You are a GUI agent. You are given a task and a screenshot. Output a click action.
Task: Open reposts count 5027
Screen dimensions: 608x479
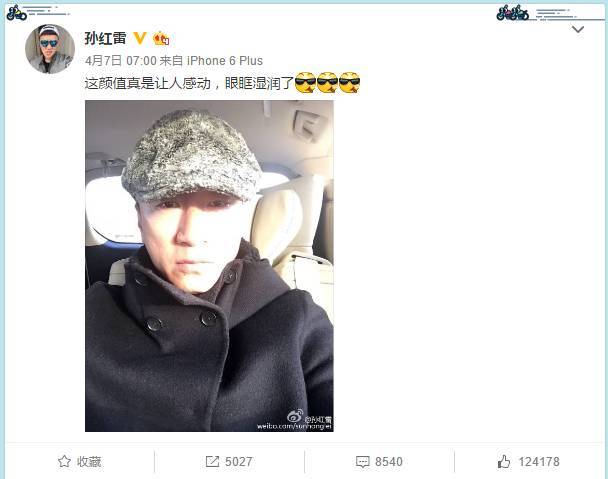pyautogui.click(x=238, y=462)
